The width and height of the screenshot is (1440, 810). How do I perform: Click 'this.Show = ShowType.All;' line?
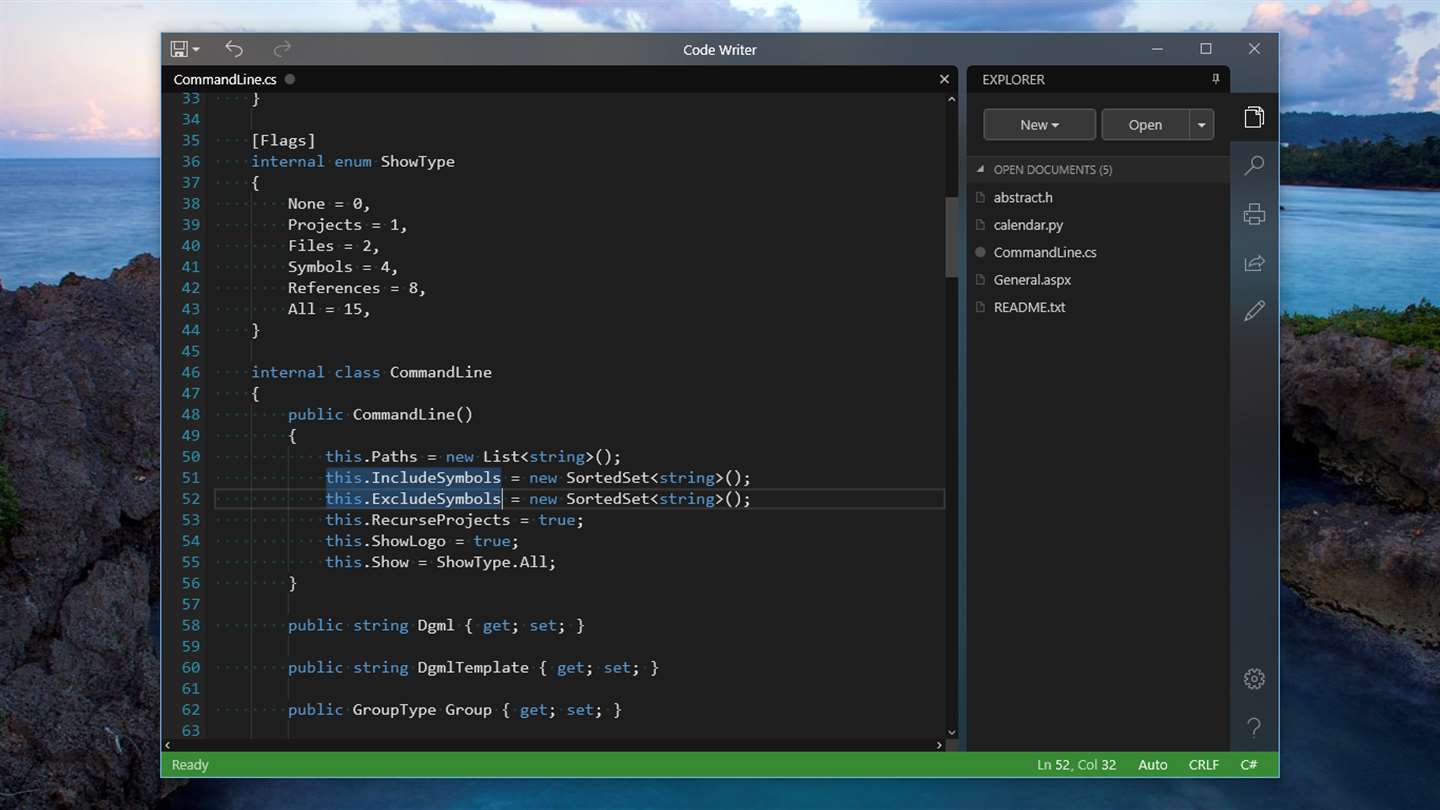(440, 562)
